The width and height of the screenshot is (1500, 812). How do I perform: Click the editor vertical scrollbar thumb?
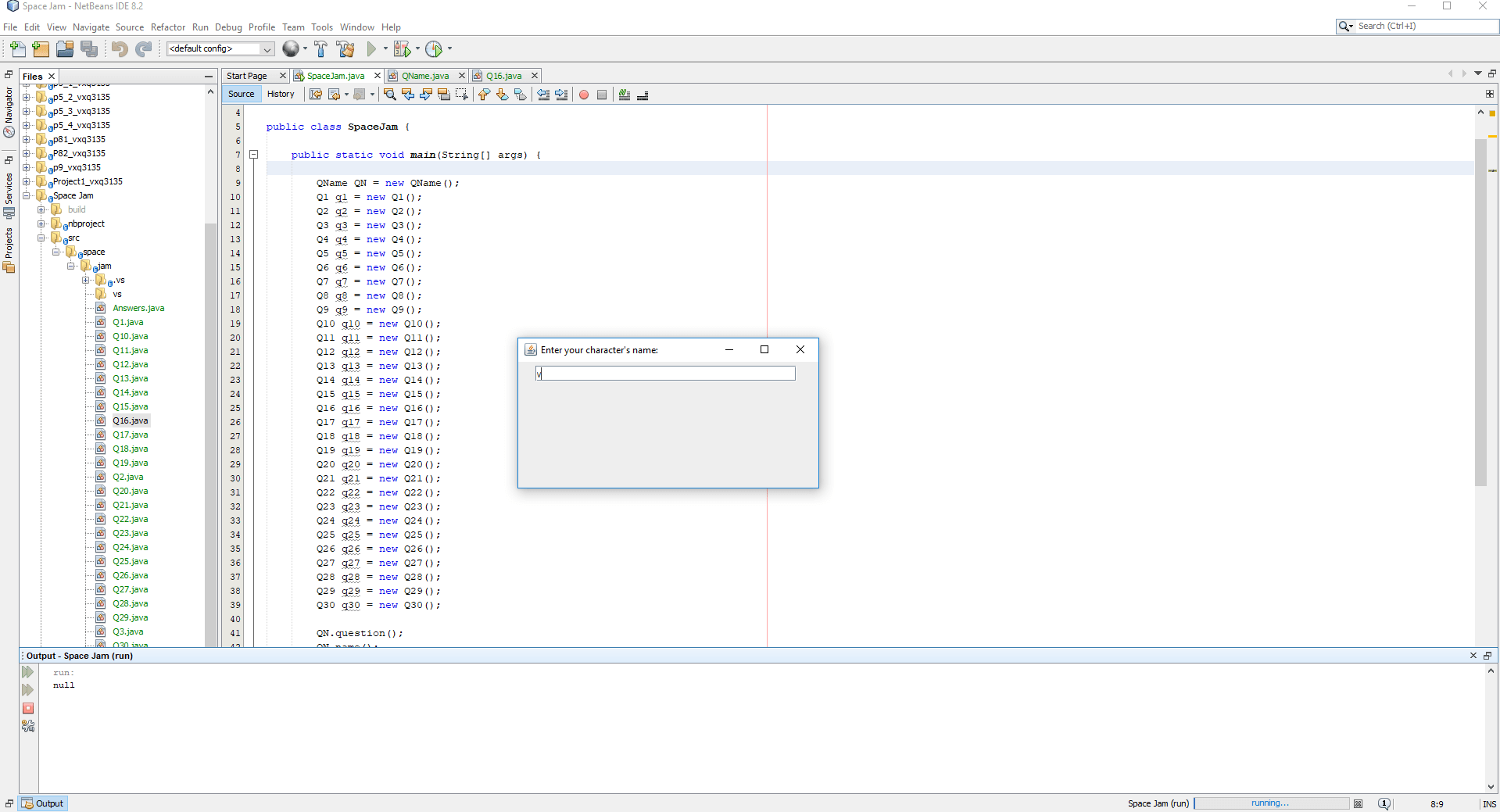(x=1480, y=313)
